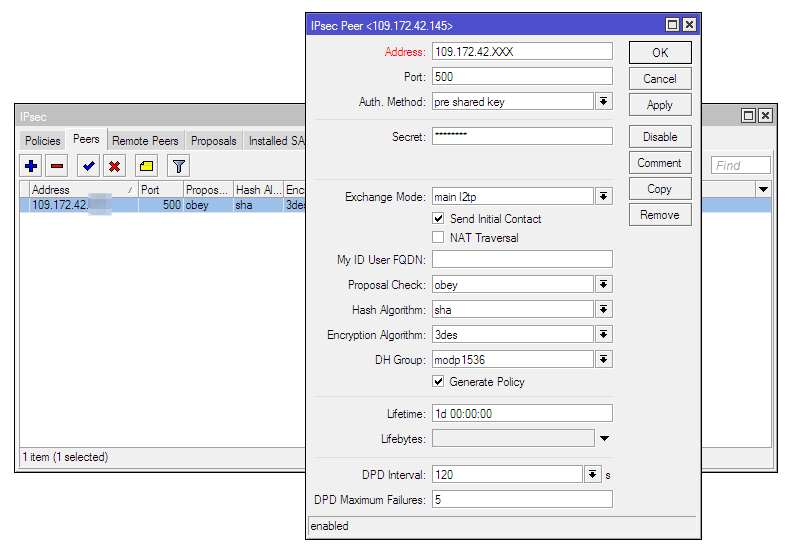Focus the DPD Maximum Failures field

coord(522,499)
